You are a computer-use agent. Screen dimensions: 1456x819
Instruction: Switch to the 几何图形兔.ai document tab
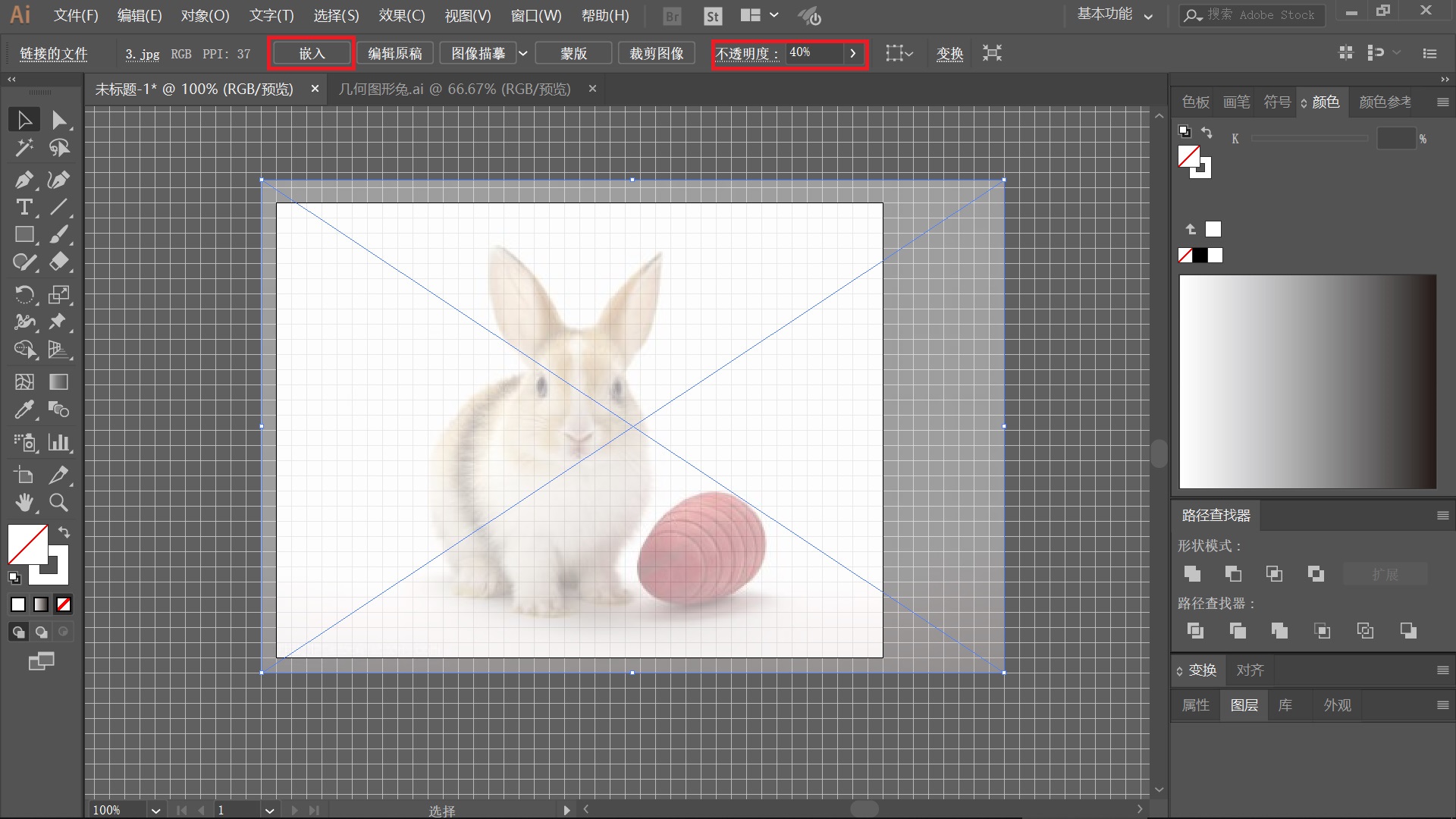pyautogui.click(x=454, y=89)
